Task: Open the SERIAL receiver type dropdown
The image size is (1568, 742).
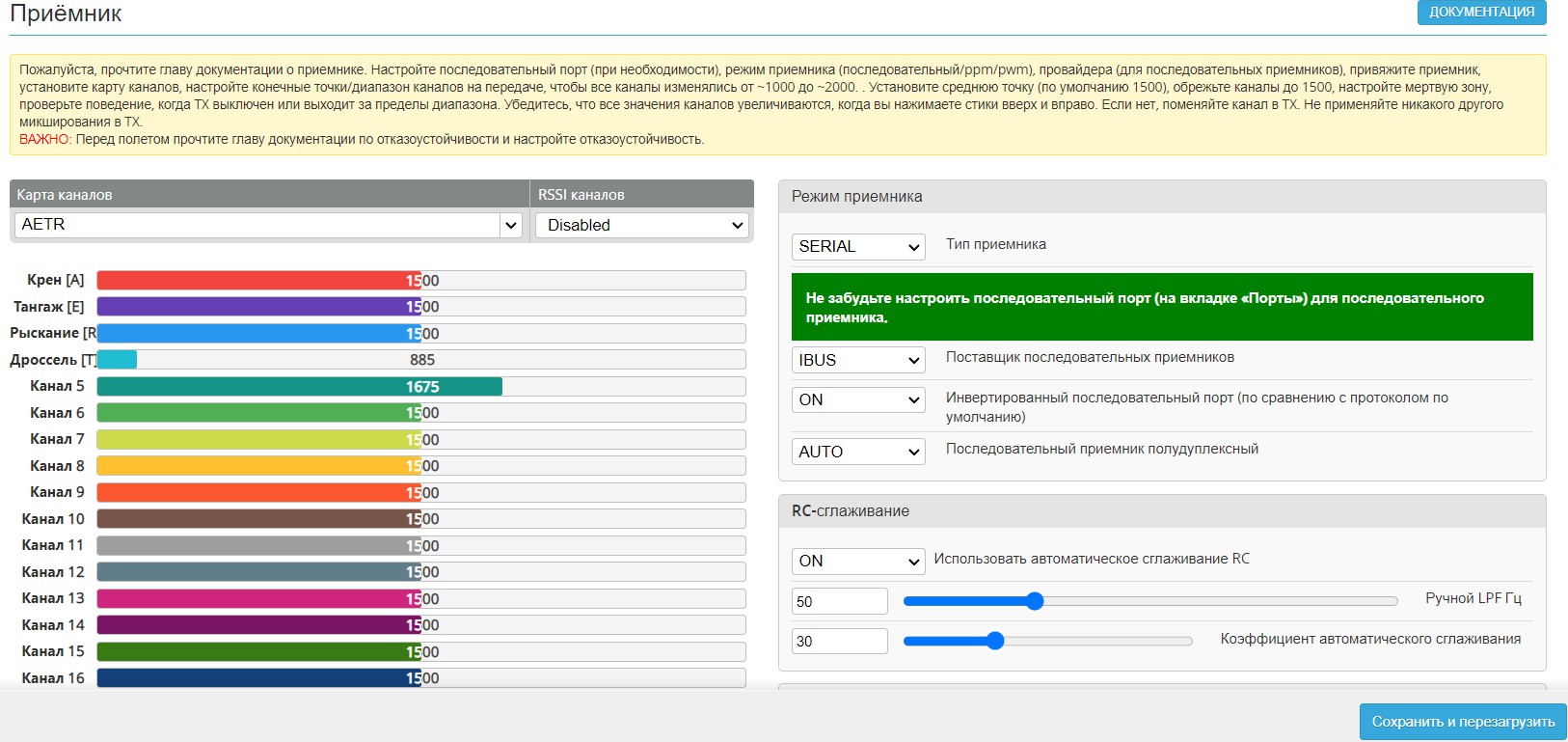Action: [x=857, y=247]
